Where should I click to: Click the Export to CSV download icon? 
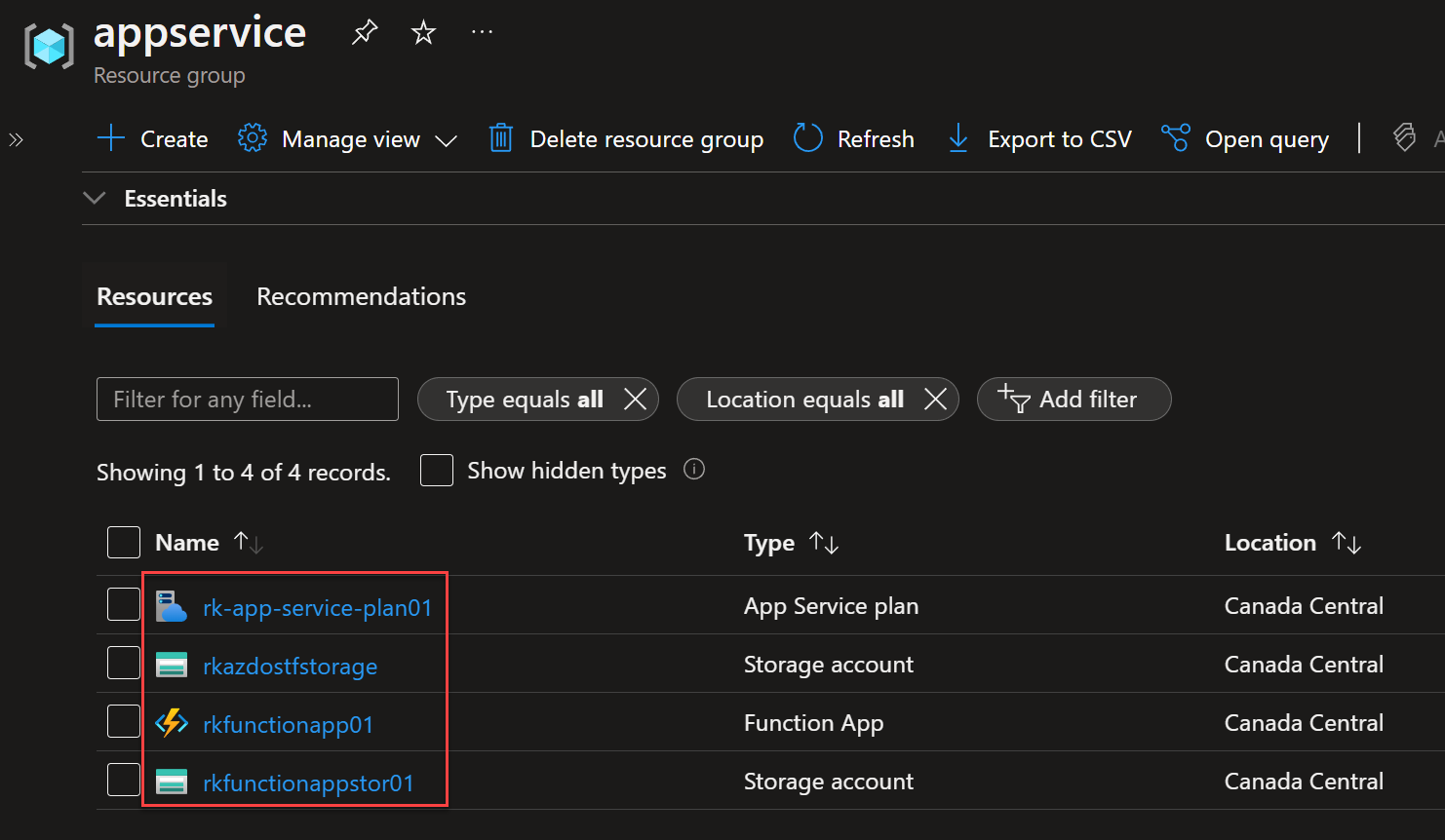[958, 138]
